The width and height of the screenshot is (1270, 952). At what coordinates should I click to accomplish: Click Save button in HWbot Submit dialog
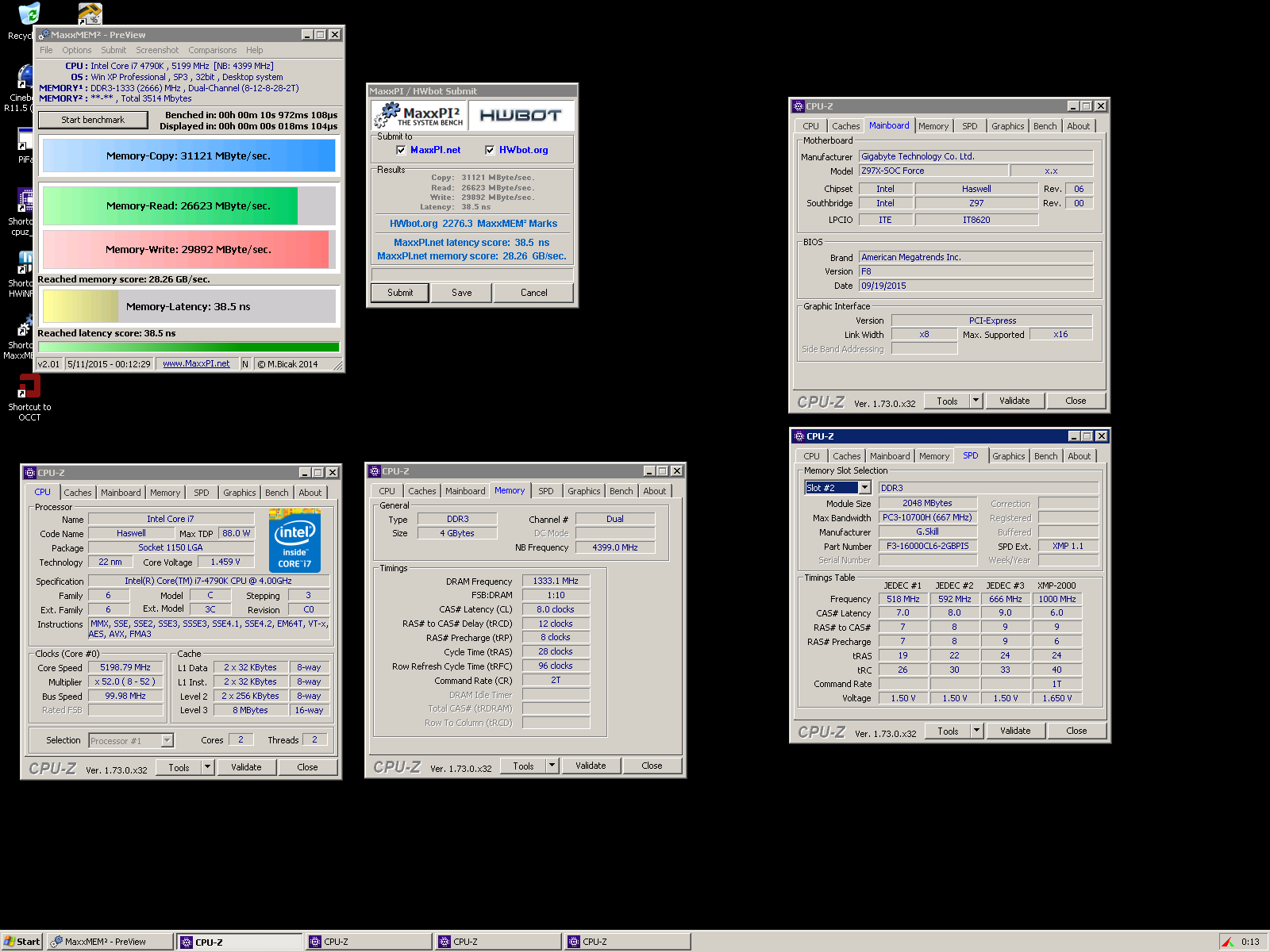point(462,293)
